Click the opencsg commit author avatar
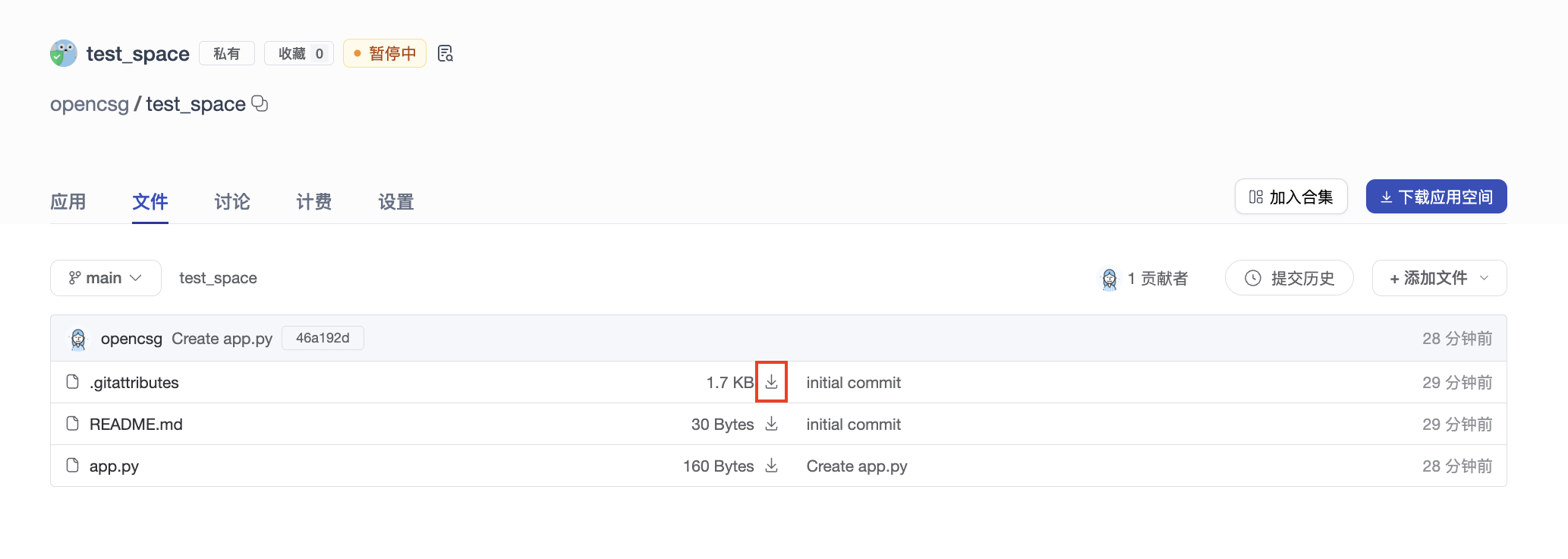Image resolution: width=1568 pixels, height=559 pixels. pyautogui.click(x=78, y=339)
